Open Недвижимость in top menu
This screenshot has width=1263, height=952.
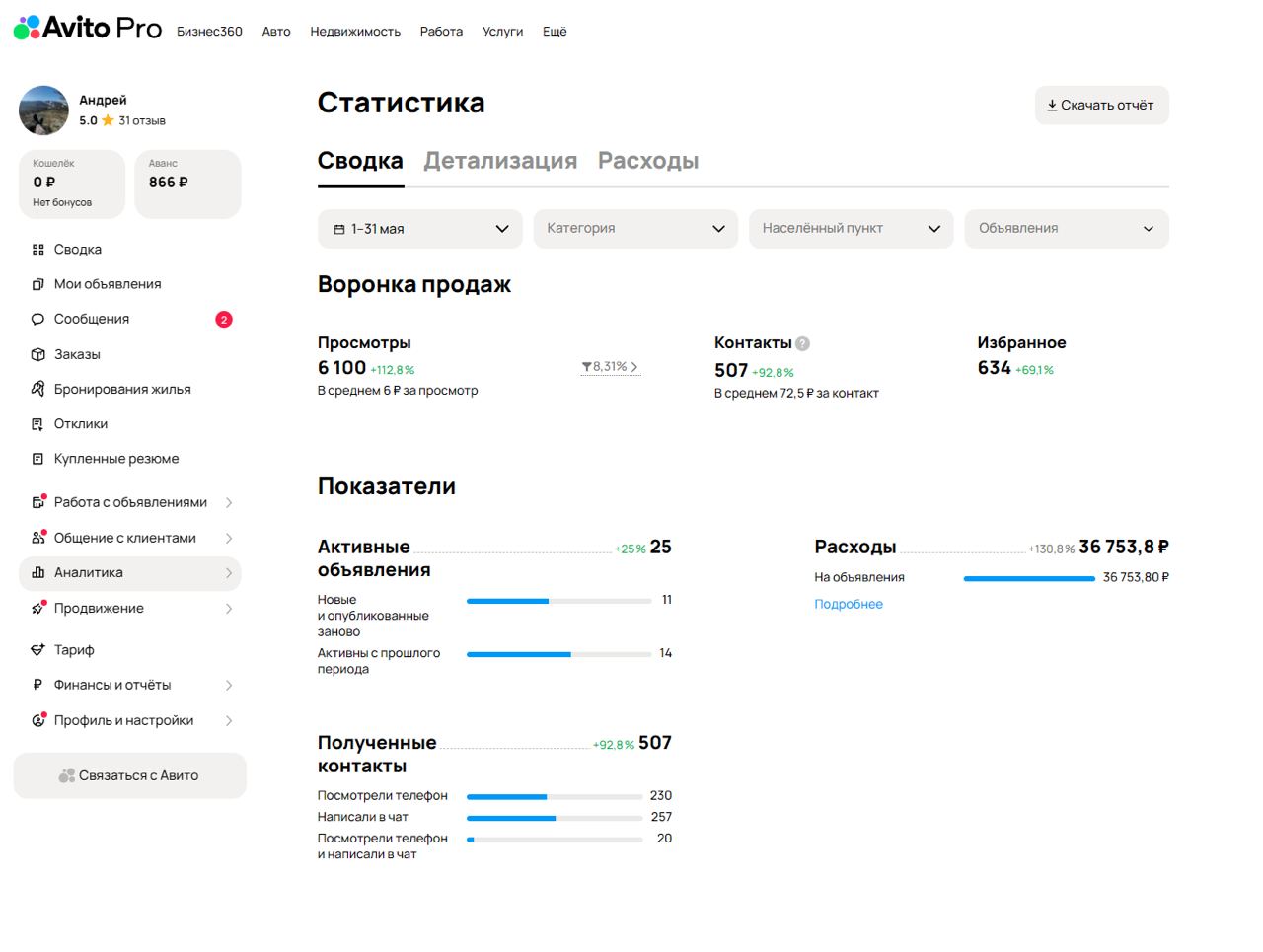(355, 32)
